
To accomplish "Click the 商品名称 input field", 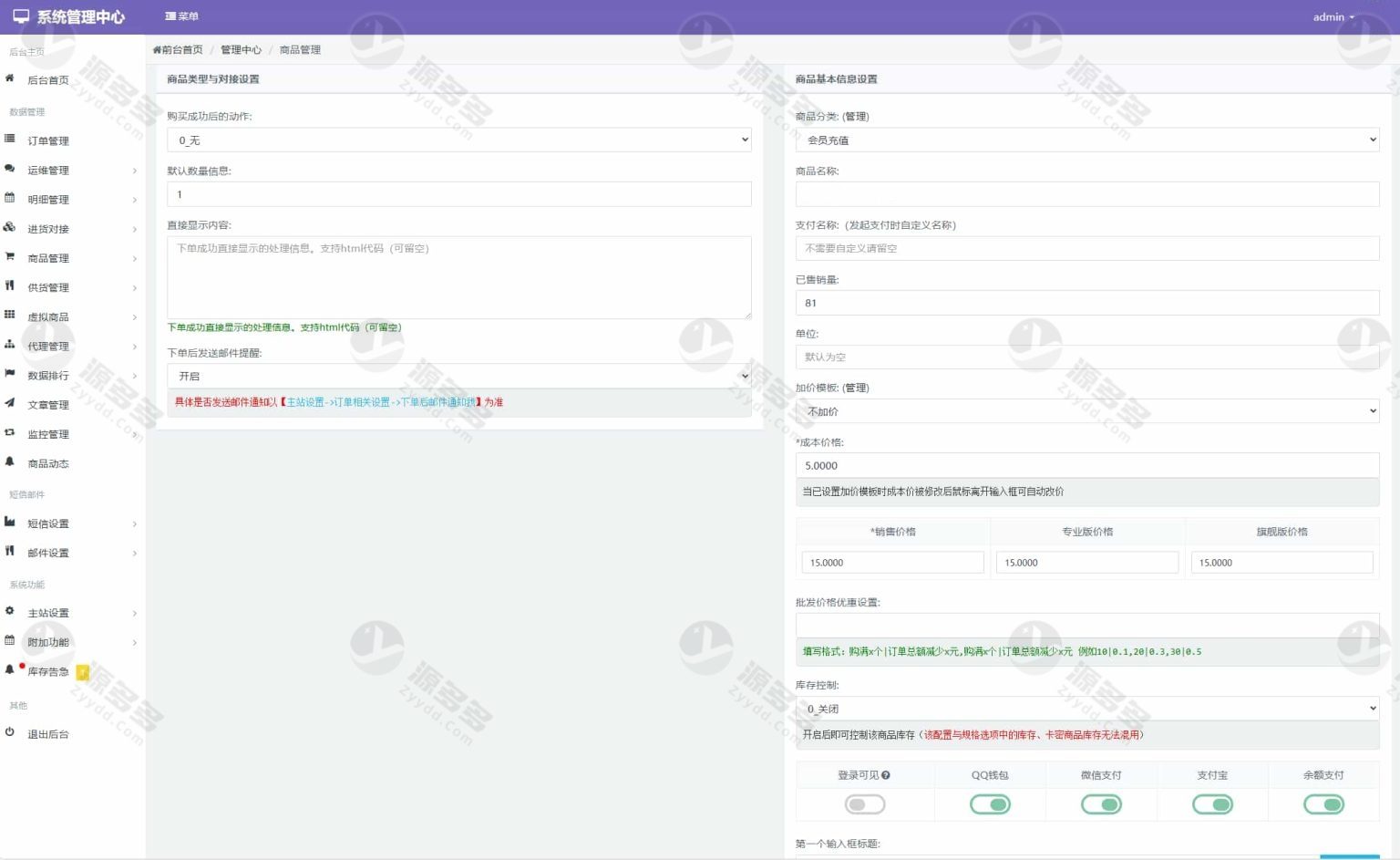I will pos(1086,194).
